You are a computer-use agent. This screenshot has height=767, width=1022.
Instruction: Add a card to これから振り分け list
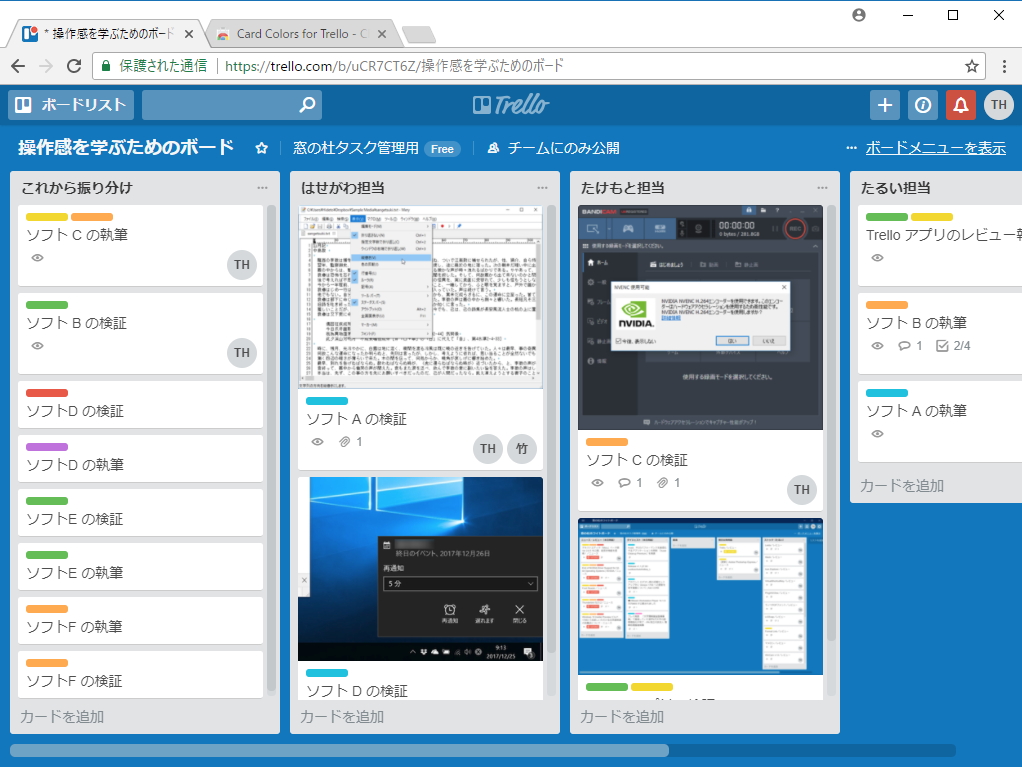point(62,717)
